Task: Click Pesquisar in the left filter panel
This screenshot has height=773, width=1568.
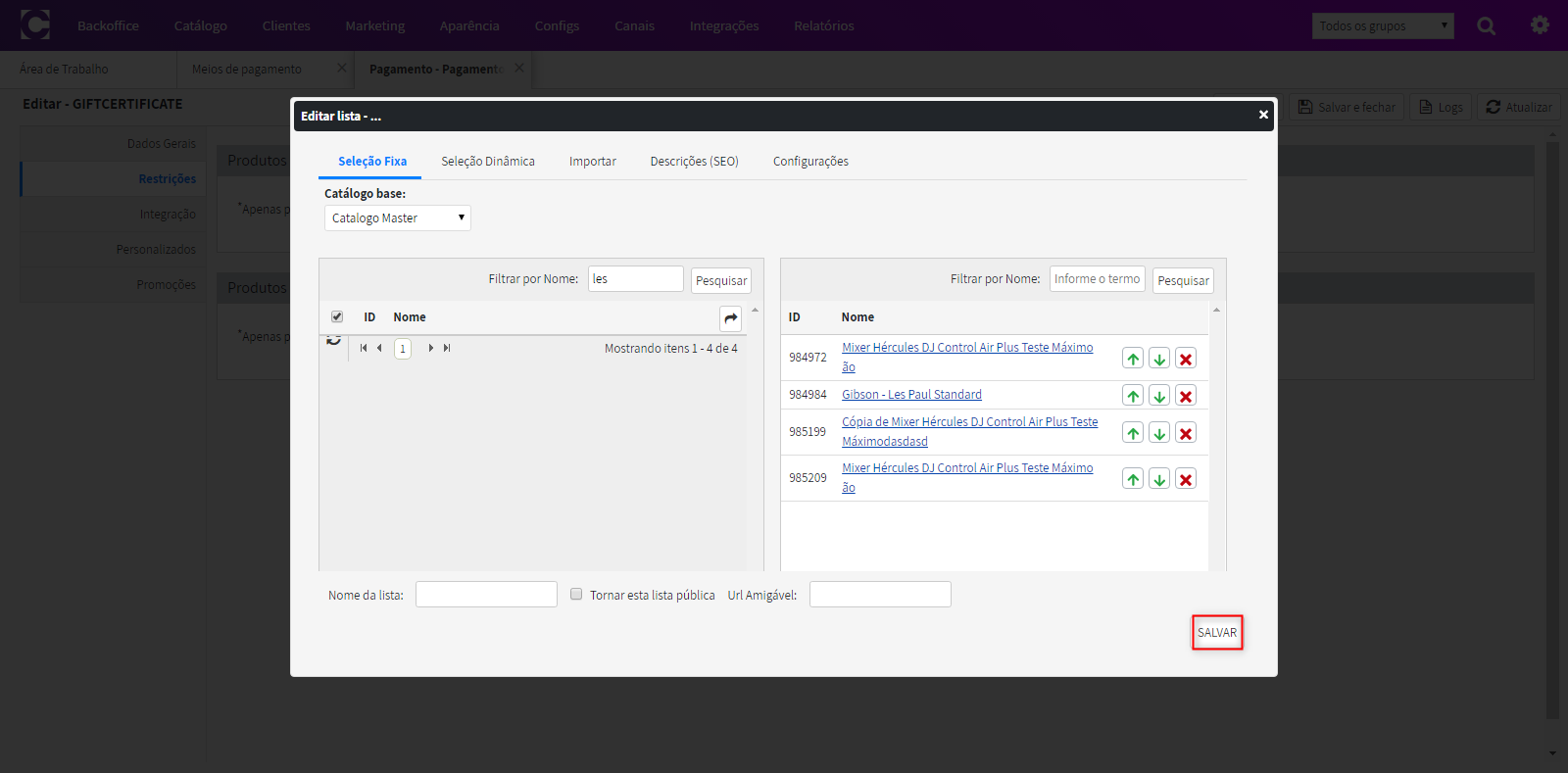Action: pyautogui.click(x=721, y=281)
